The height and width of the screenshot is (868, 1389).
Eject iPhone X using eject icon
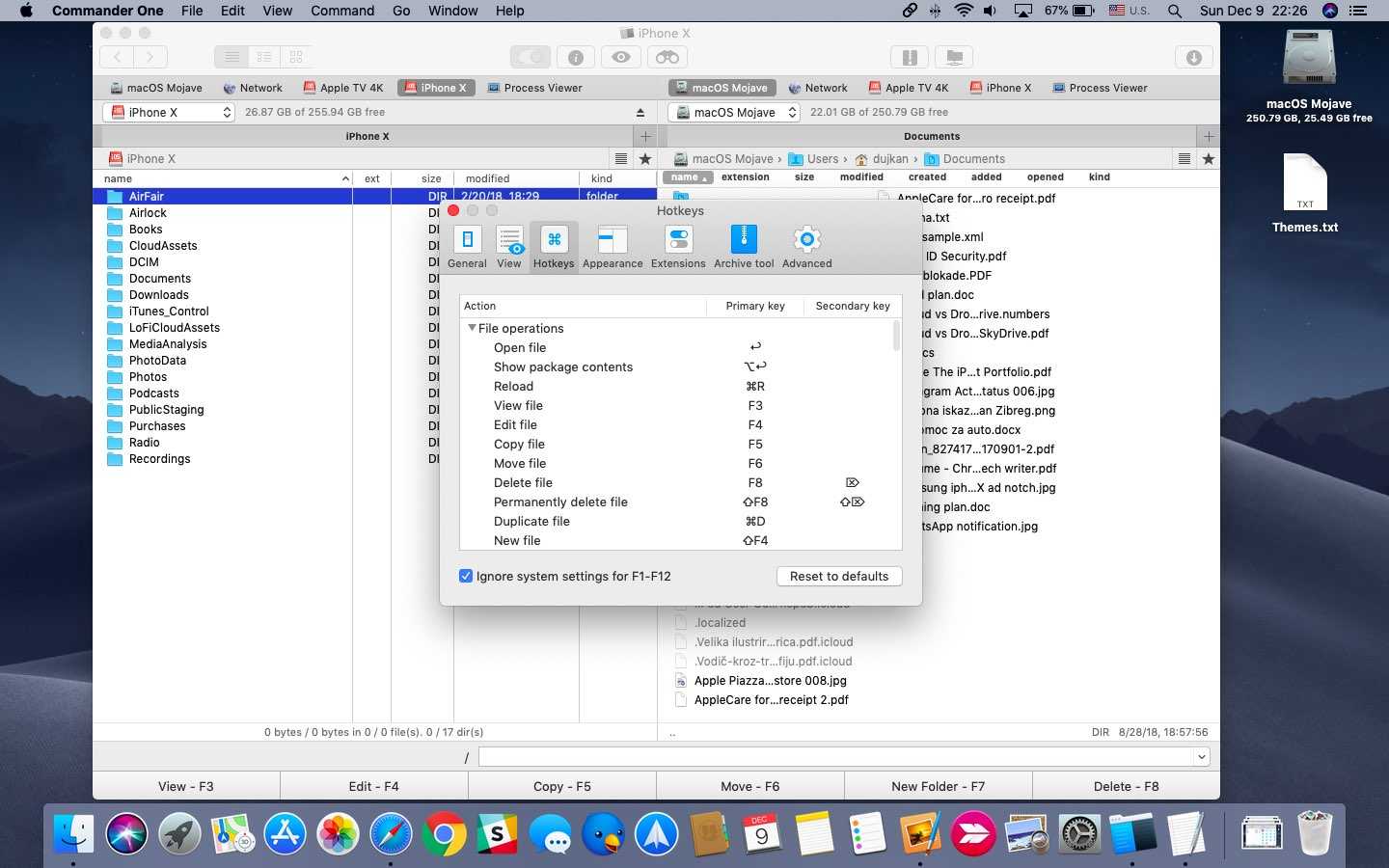[640, 113]
